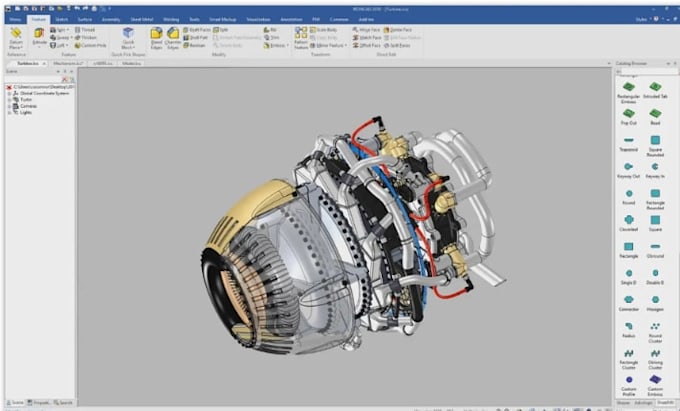Pick Rectangular Emboss from catalog
Image resolution: width=680 pixels, height=411 pixels.
coord(628,92)
